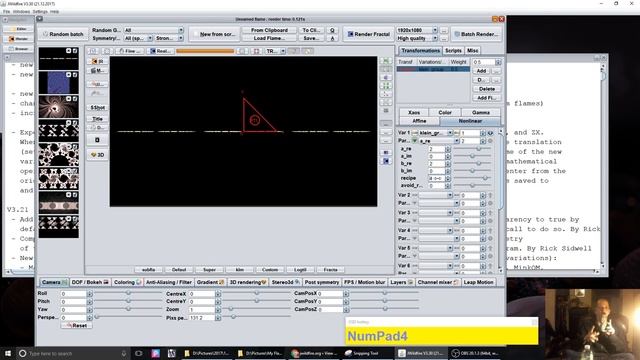Select the blue thumbnail in flame list
This screenshot has height=360, width=640.
(x=58, y=82)
